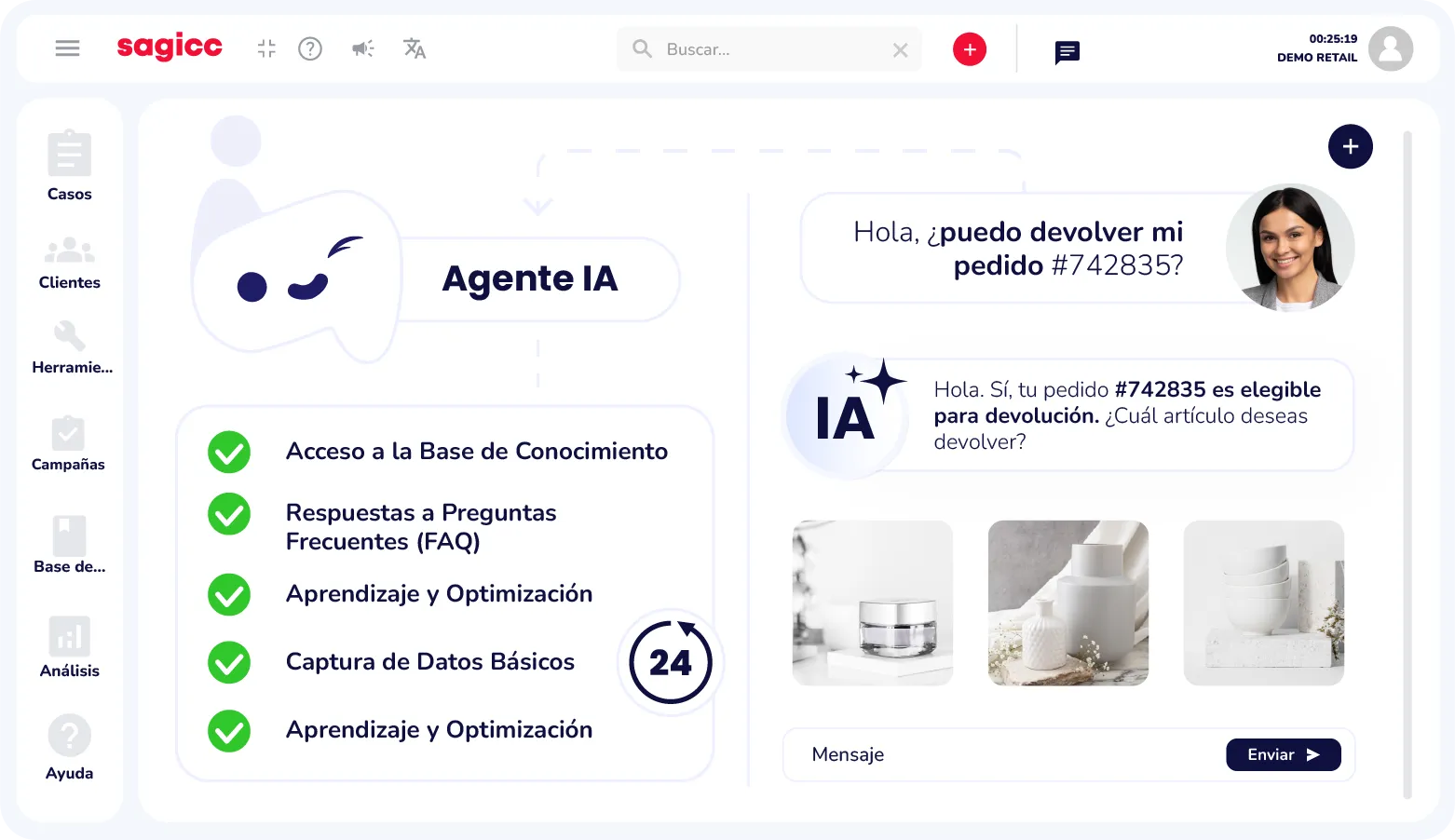
Task: Open the chat messages icon
Action: 1066,52
